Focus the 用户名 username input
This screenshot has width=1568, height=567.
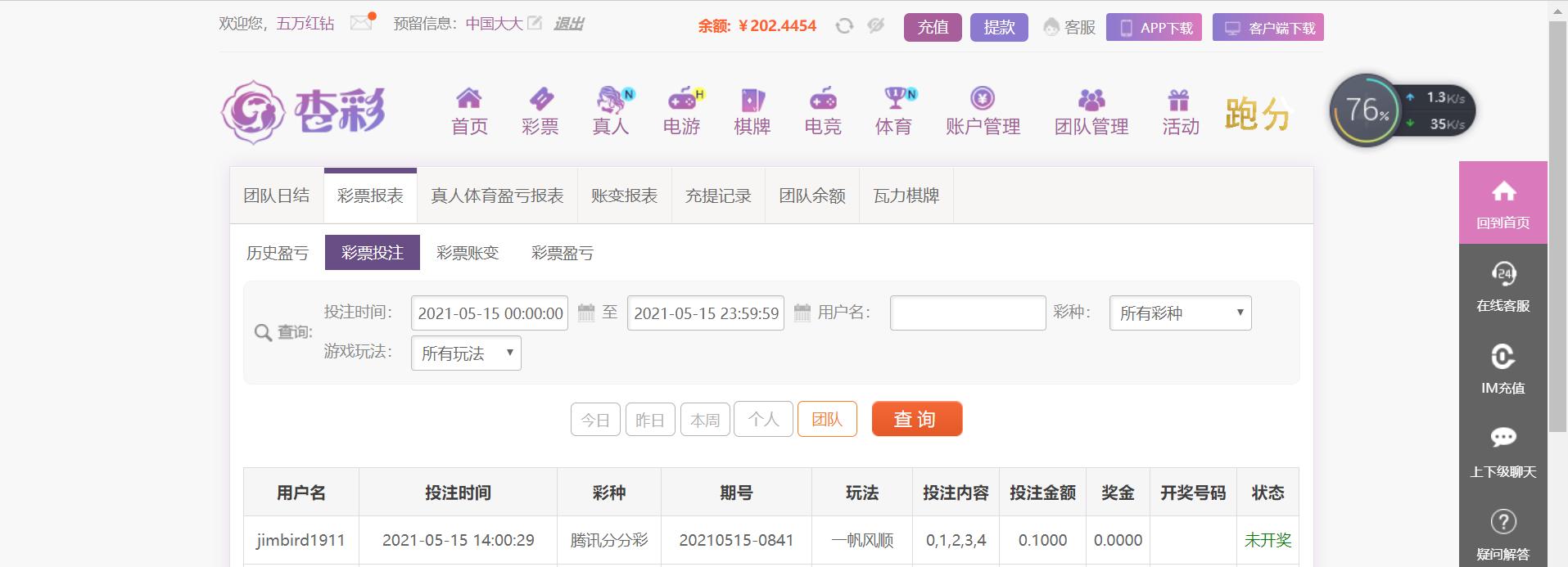(968, 313)
